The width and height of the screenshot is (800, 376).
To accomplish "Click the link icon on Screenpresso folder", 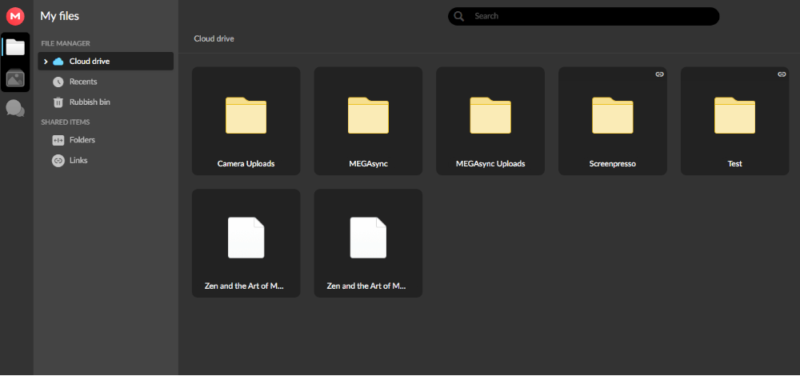I will click(659, 74).
